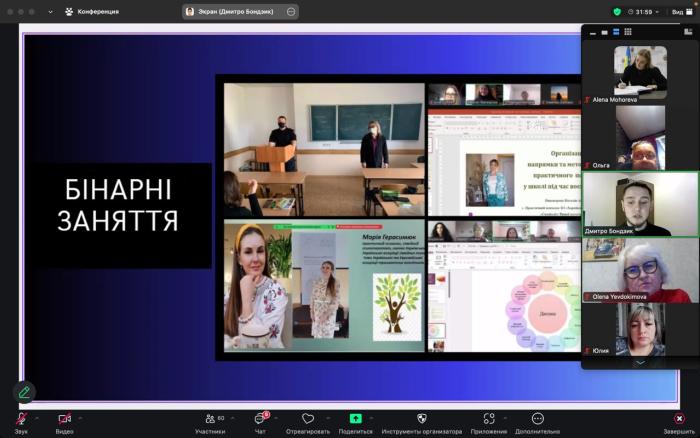The width and height of the screenshot is (700, 438).
Task: Open audio options arrow next to Звук
Action: tap(37, 418)
